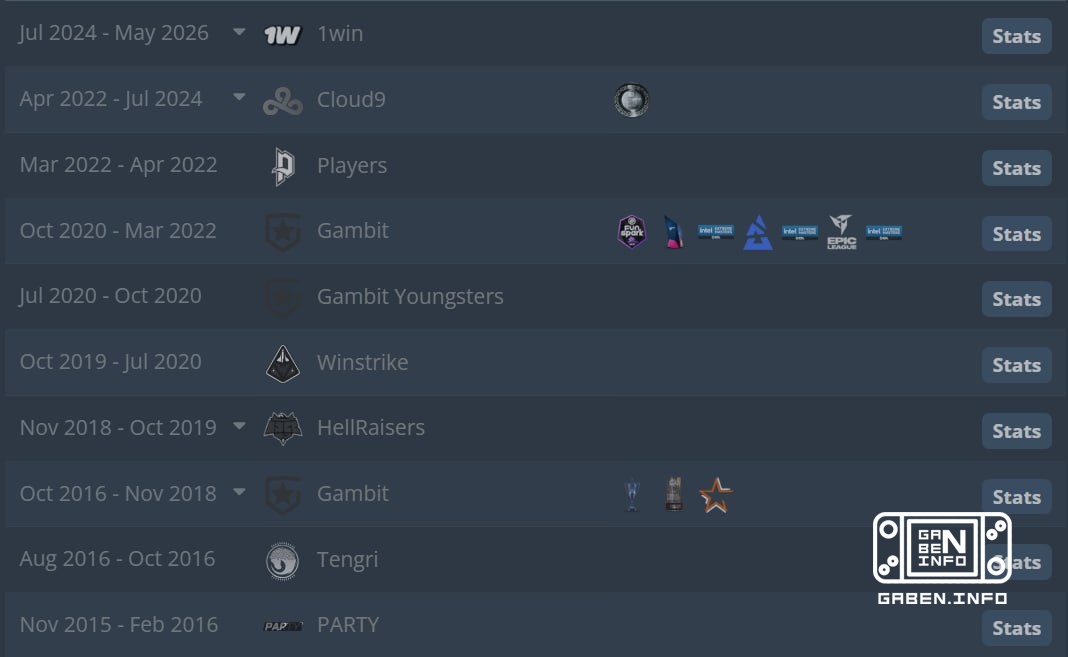Click the Tengri team logo
Viewport: 1068px width, 657px height.
(x=282, y=561)
